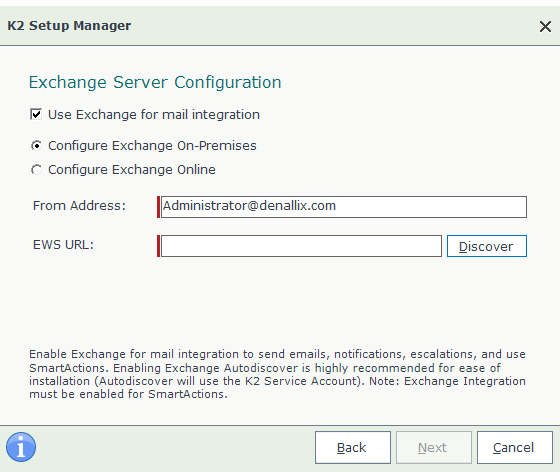Click the EWS URL: field label
This screenshot has height=472, width=560.
coord(63,245)
